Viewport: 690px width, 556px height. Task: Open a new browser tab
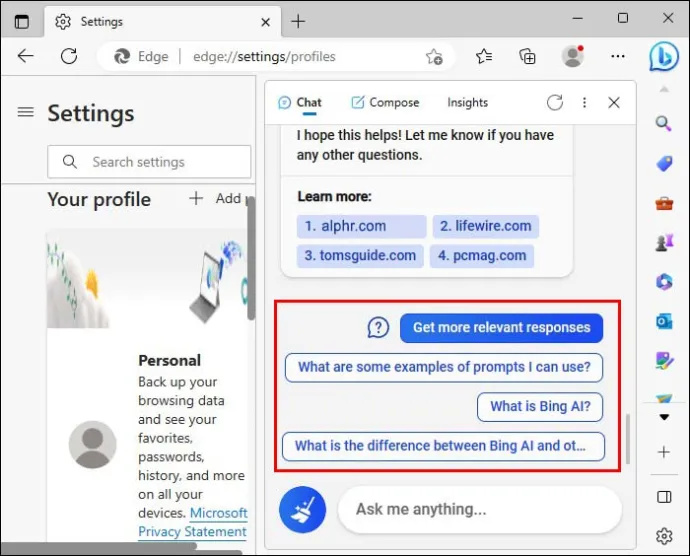click(298, 21)
